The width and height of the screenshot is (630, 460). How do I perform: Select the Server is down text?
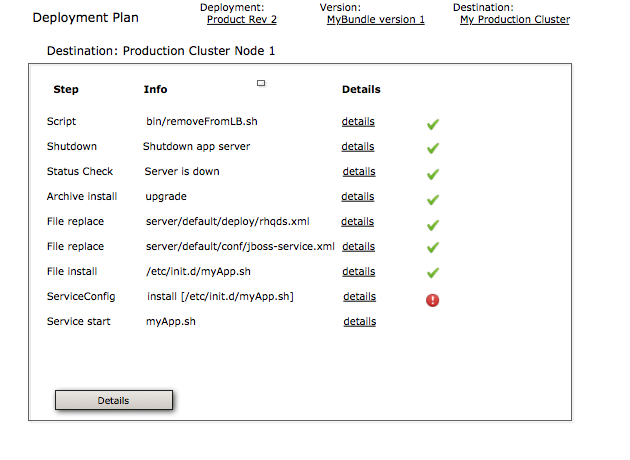pos(182,172)
